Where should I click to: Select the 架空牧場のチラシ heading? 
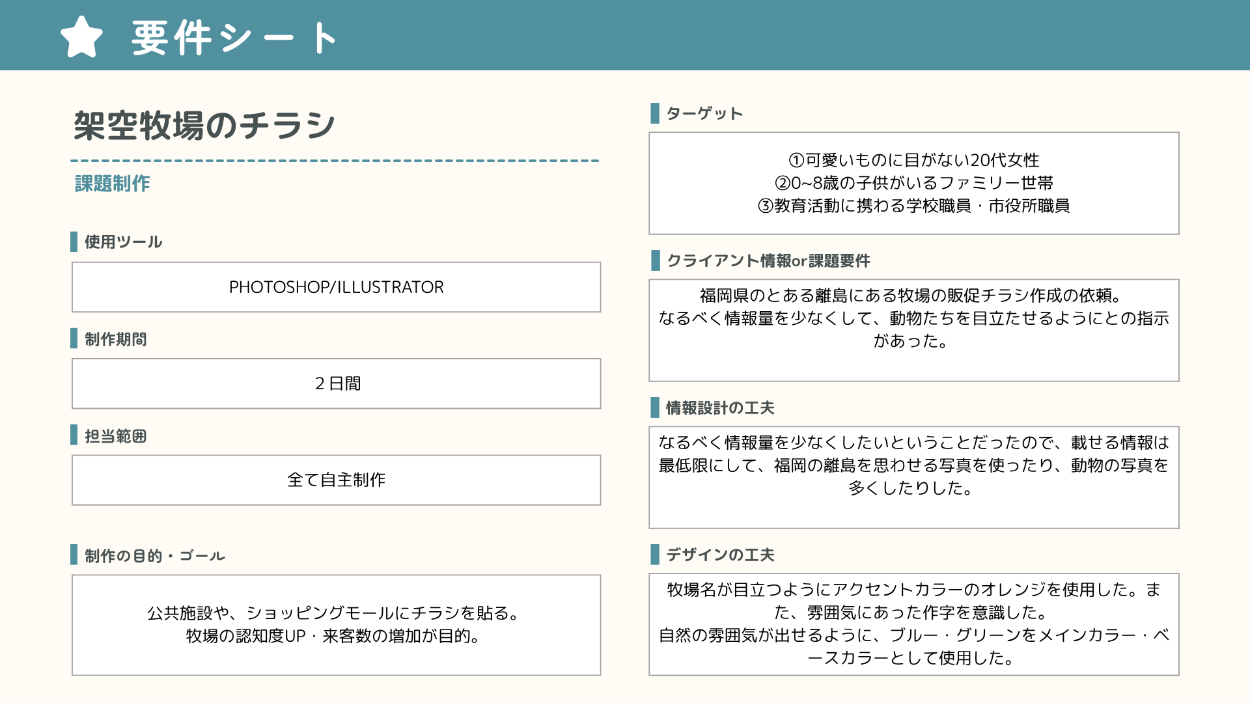[x=204, y=126]
